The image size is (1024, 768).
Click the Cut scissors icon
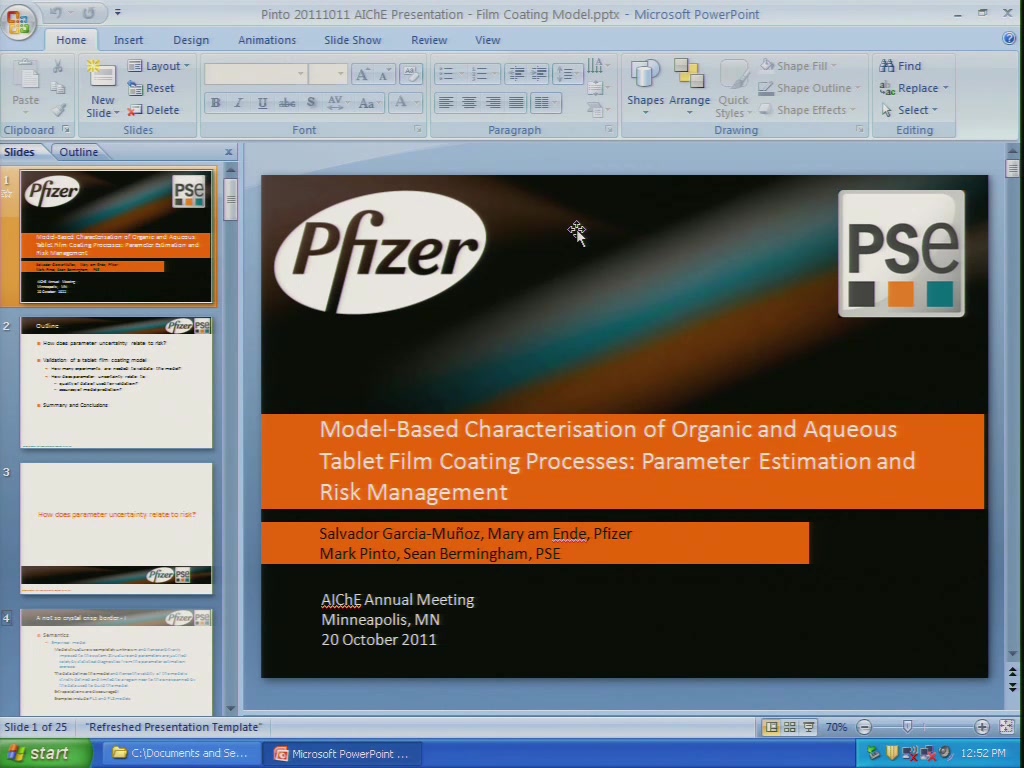click(x=58, y=67)
